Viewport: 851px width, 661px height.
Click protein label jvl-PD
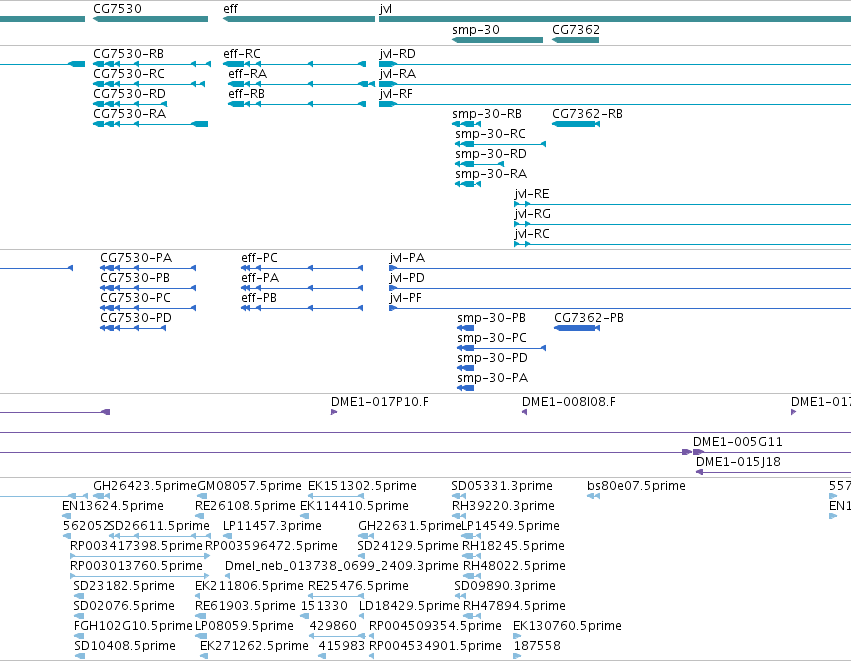tap(407, 278)
